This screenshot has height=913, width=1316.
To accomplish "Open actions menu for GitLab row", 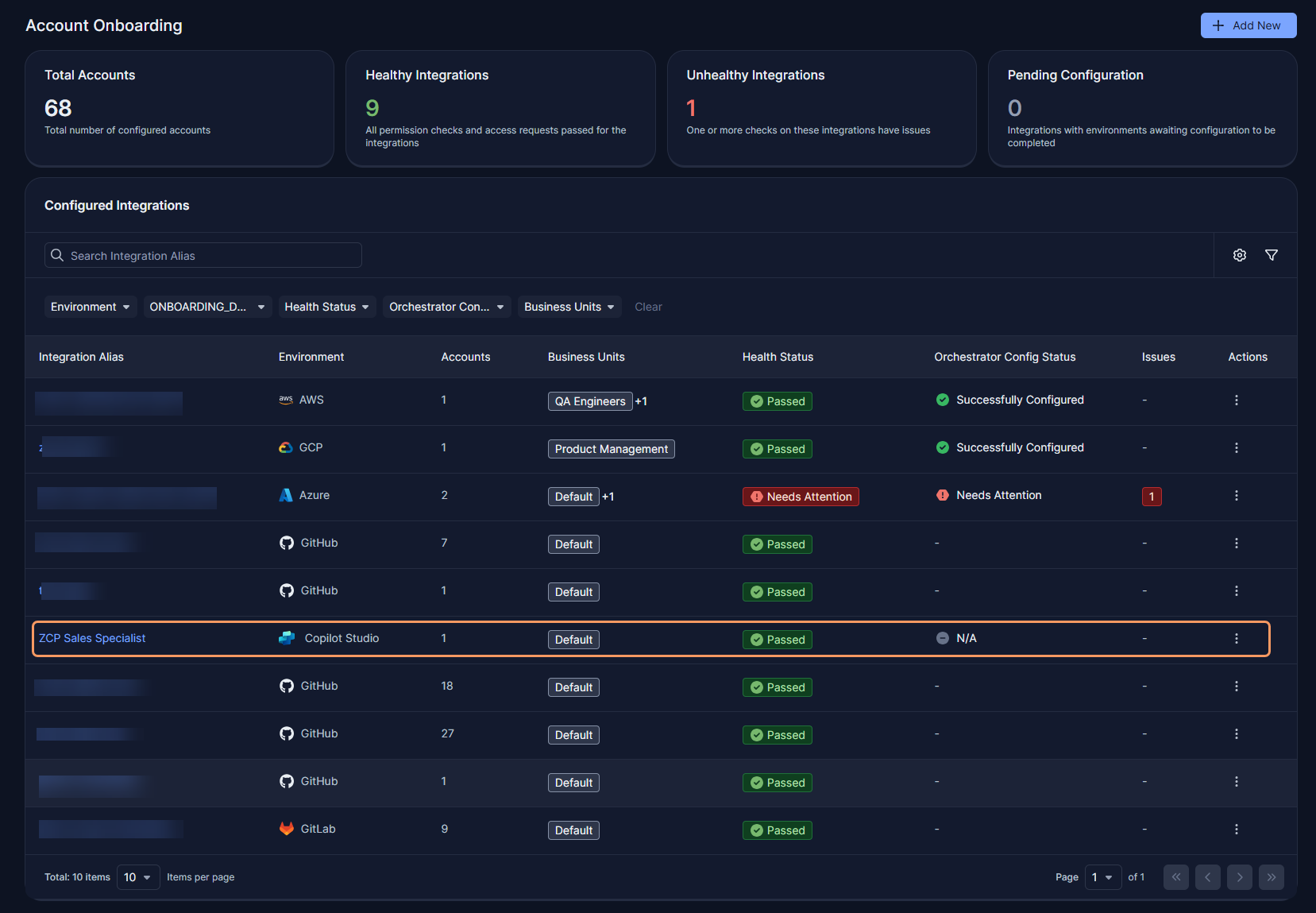I will pos(1236,830).
